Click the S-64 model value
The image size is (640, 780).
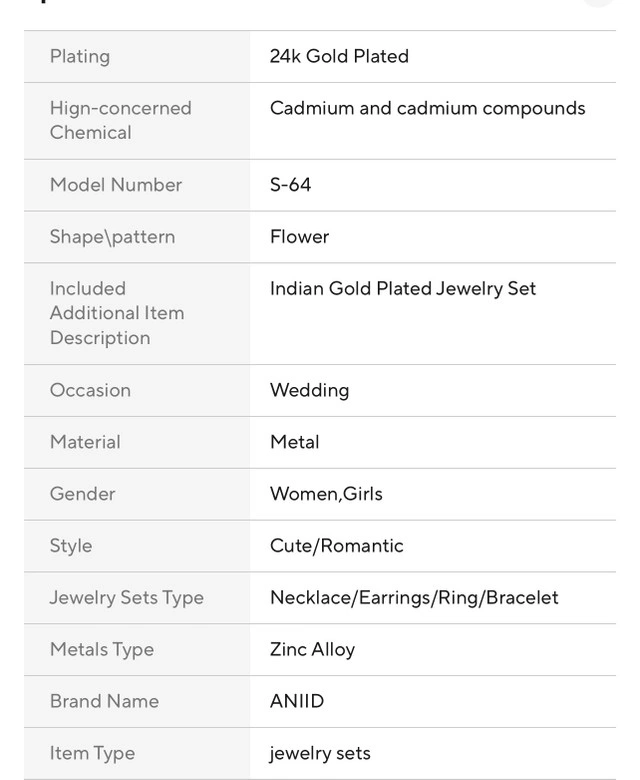point(290,185)
